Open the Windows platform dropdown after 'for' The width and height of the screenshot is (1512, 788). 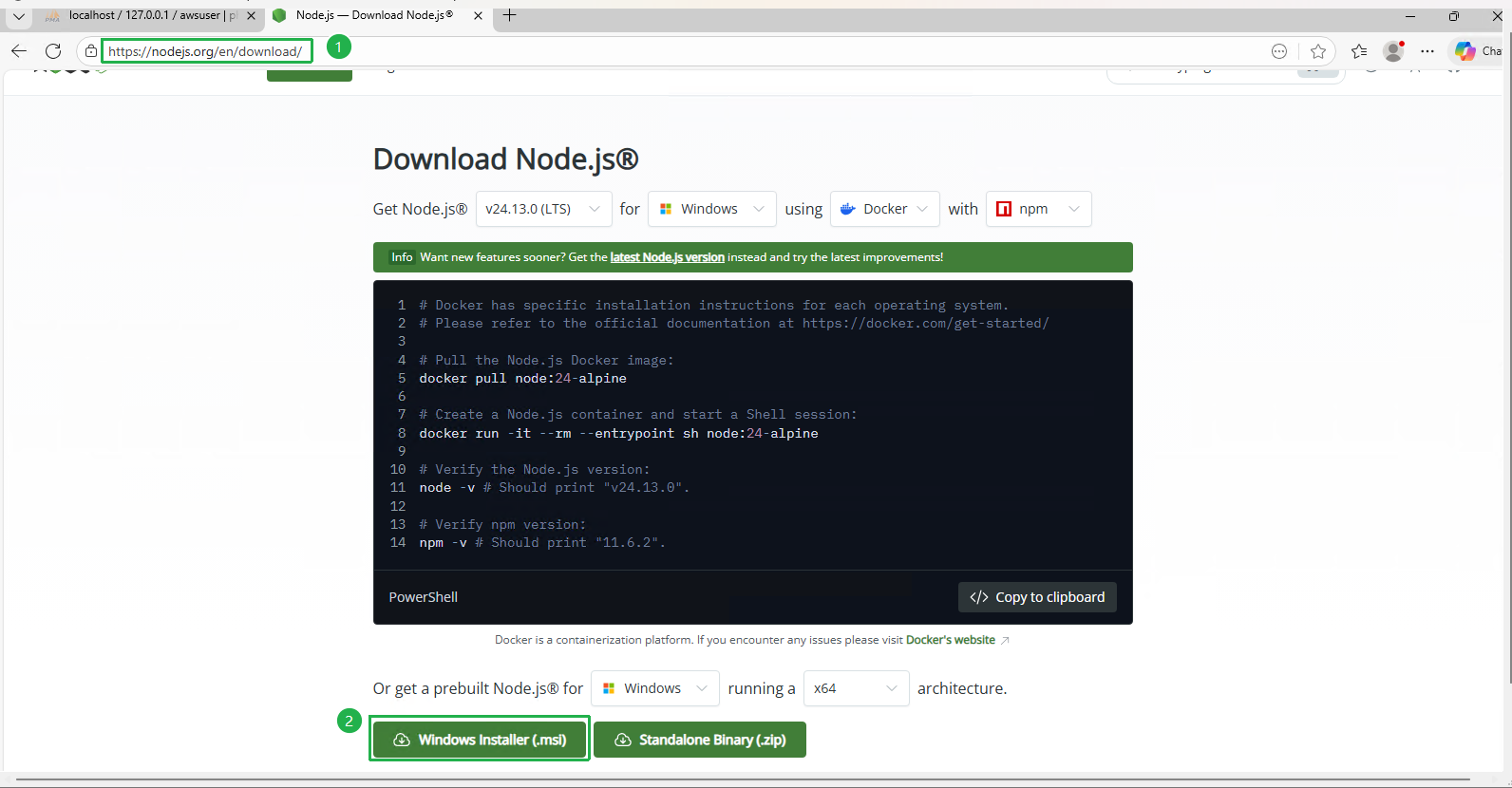point(712,209)
